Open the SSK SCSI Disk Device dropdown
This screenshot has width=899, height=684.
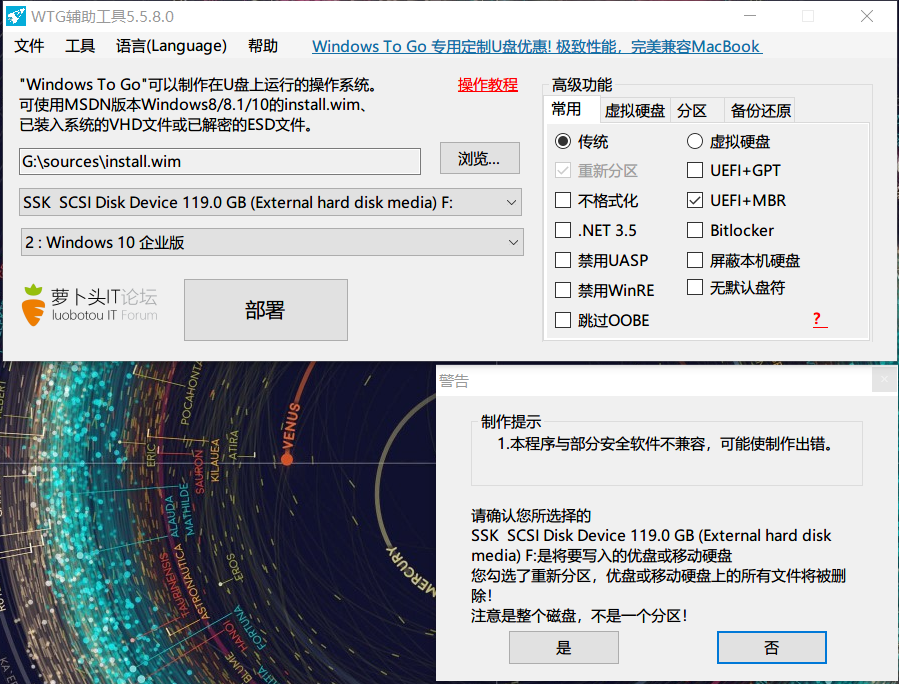[271, 202]
